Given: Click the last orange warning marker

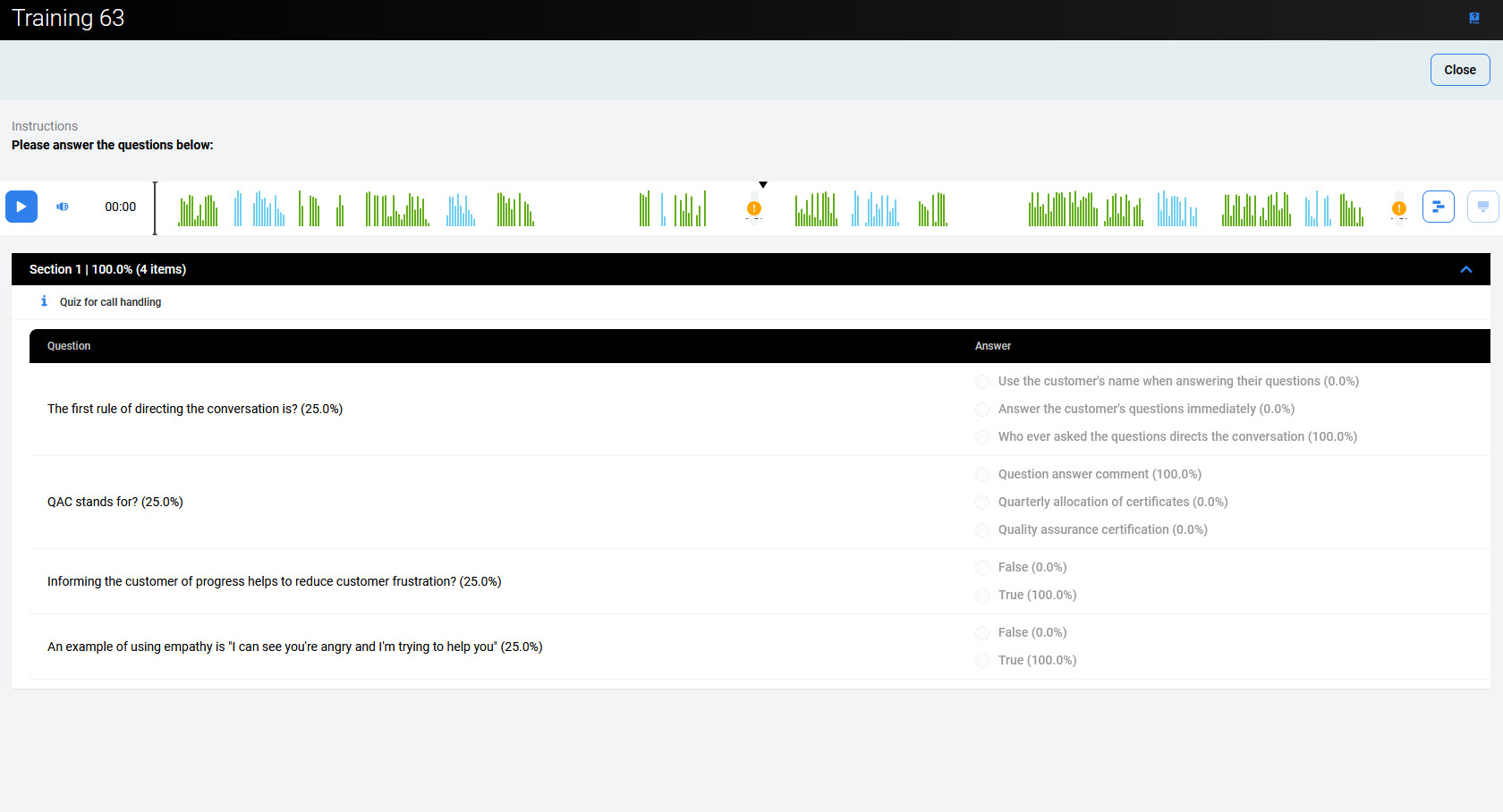Looking at the screenshot, I should [x=1399, y=208].
